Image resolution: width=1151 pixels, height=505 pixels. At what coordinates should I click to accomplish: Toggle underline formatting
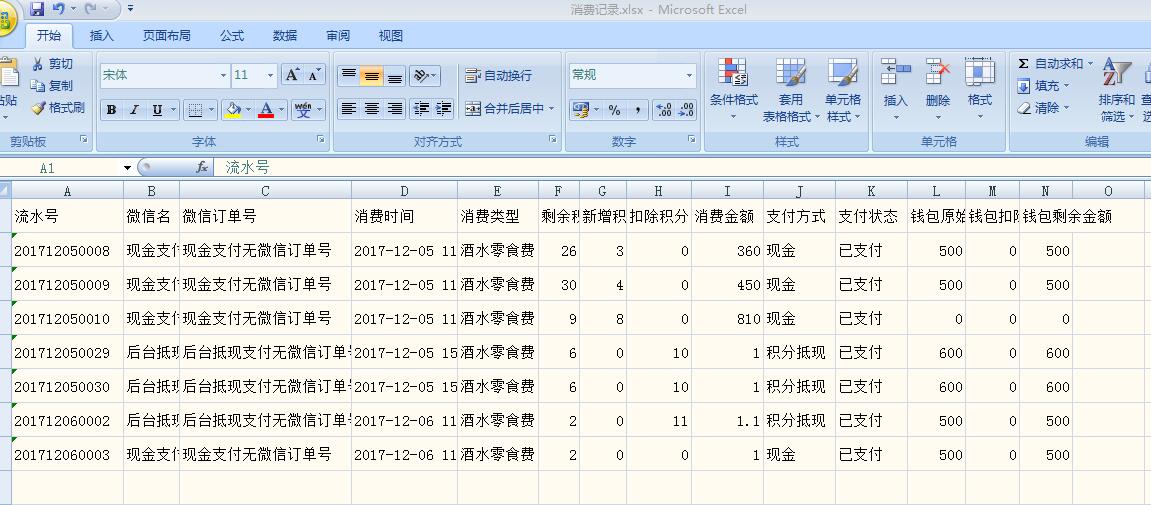click(156, 110)
